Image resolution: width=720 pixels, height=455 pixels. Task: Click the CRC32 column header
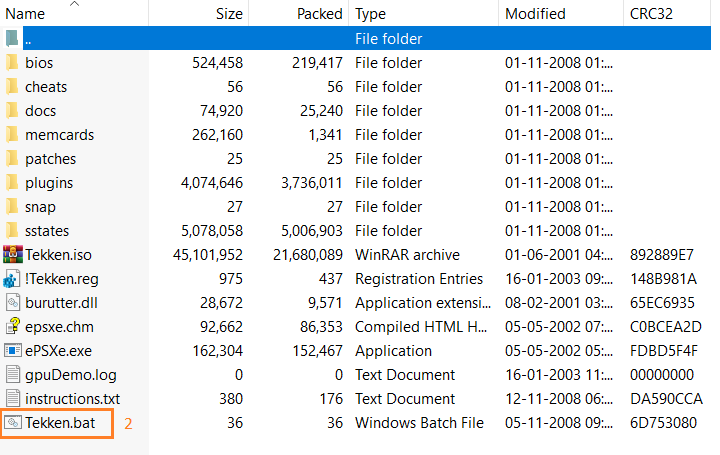[x=652, y=14]
